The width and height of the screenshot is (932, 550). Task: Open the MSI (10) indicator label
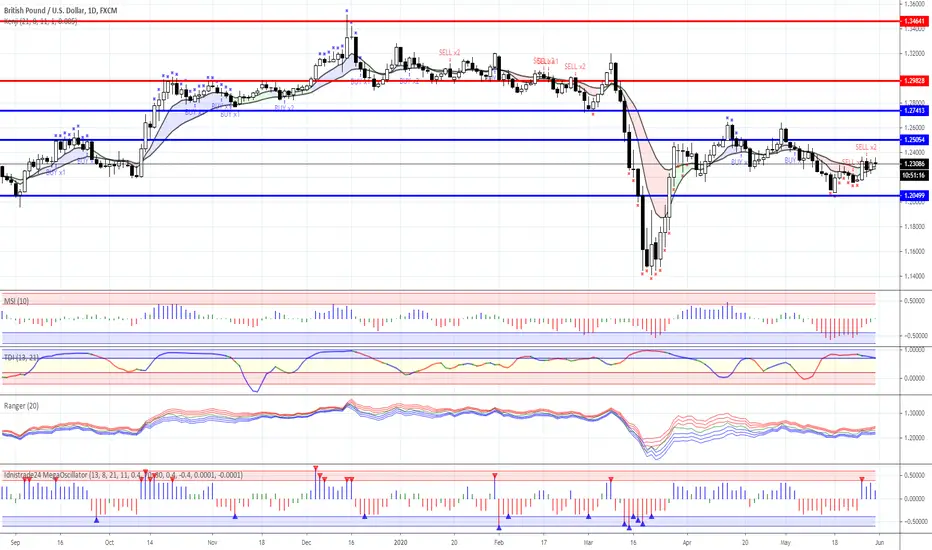(x=17, y=301)
